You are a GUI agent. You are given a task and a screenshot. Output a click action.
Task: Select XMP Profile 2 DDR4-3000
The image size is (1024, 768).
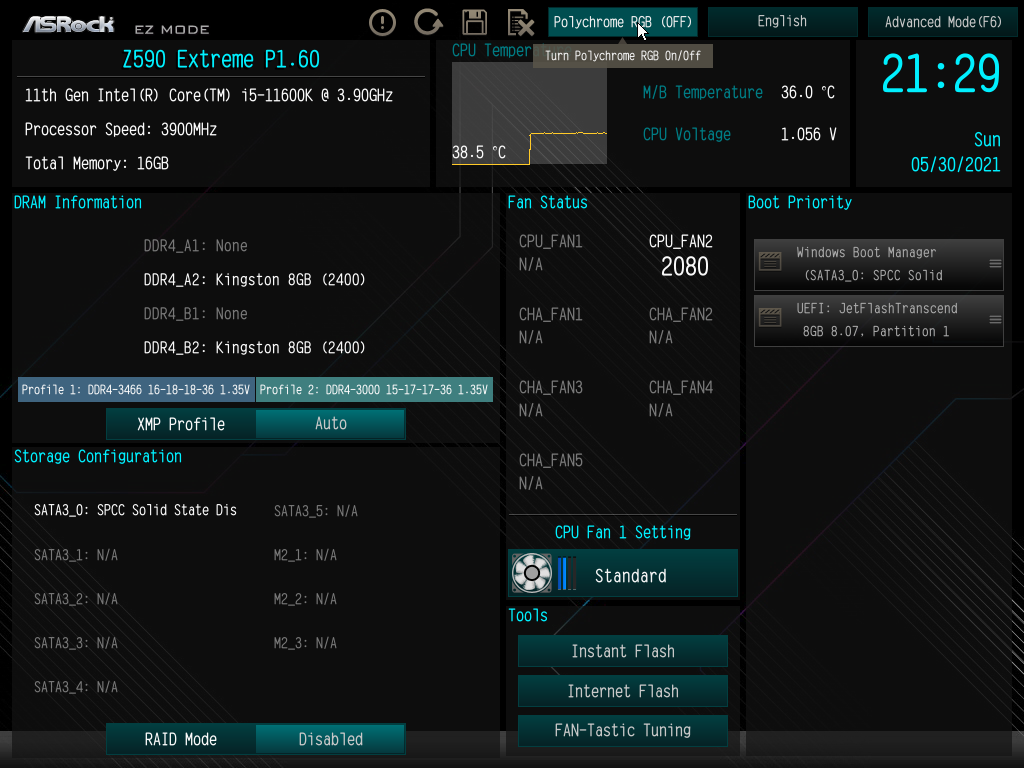point(374,389)
